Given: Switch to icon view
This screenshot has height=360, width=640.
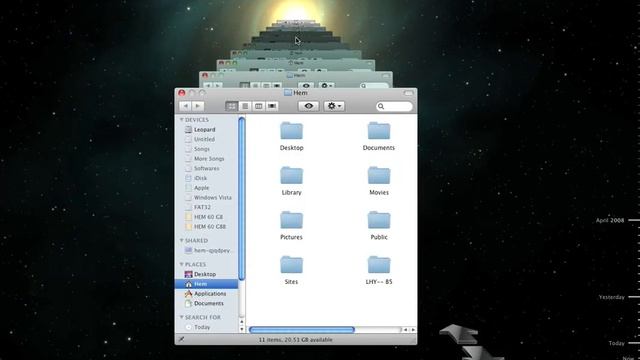Looking at the screenshot, I should pyautogui.click(x=231, y=106).
